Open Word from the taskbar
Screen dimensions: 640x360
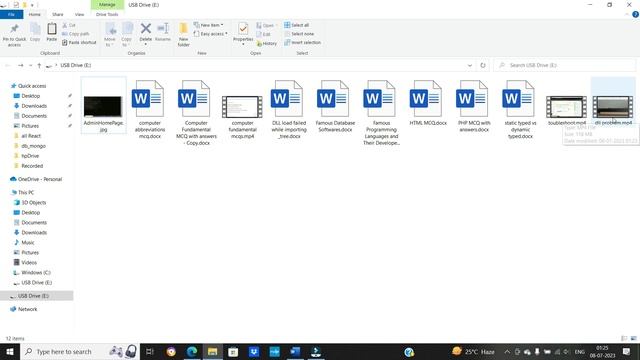click(x=295, y=351)
